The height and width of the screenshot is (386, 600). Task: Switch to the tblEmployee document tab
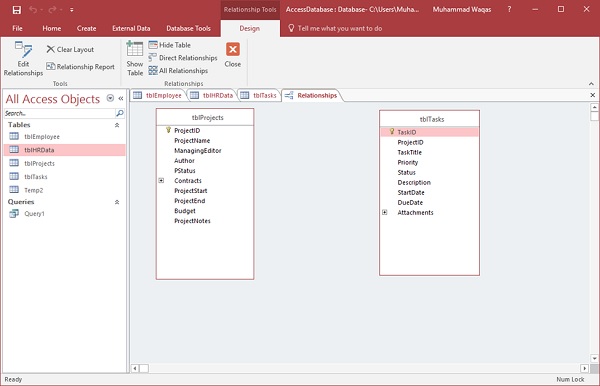pyautogui.click(x=158, y=96)
